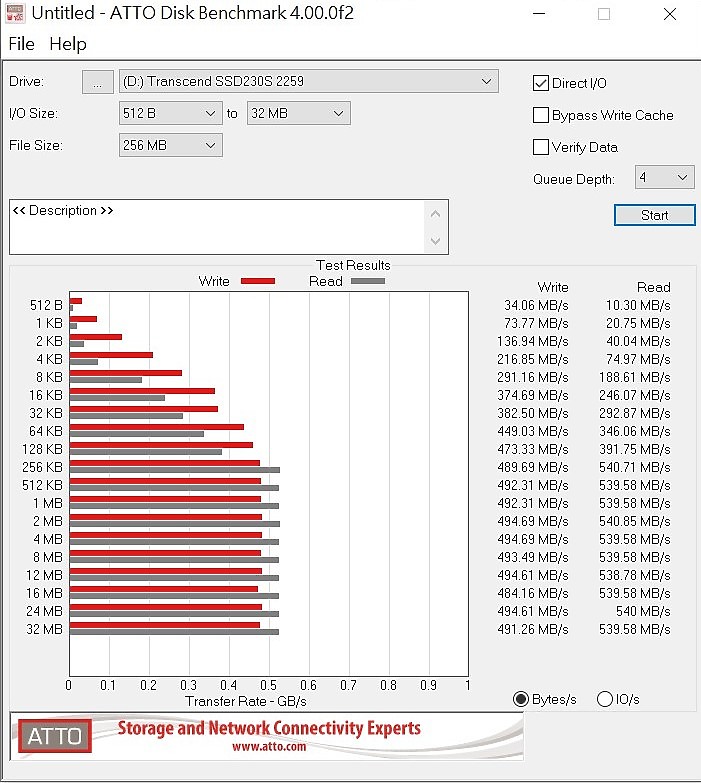The width and height of the screenshot is (701, 783).
Task: Click inside the Description text box
Action: (217, 227)
